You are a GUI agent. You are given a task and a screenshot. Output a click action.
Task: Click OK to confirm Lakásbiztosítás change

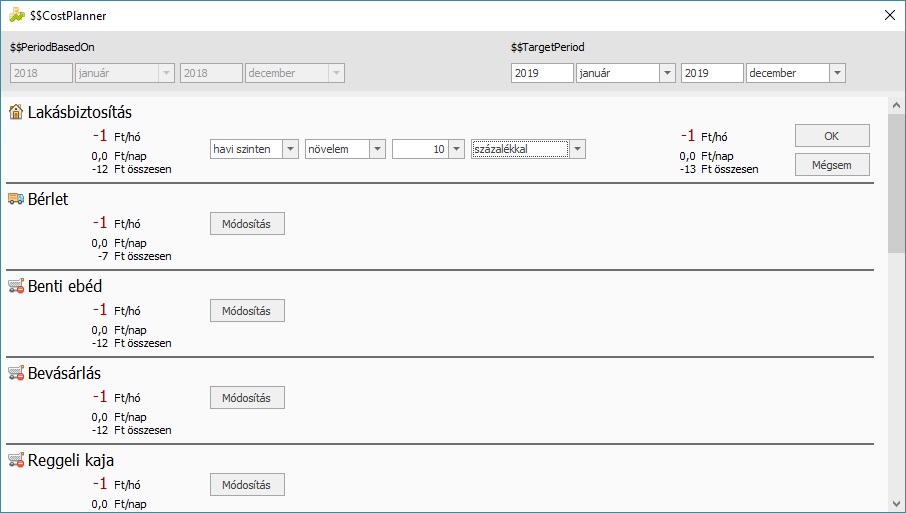click(x=832, y=135)
